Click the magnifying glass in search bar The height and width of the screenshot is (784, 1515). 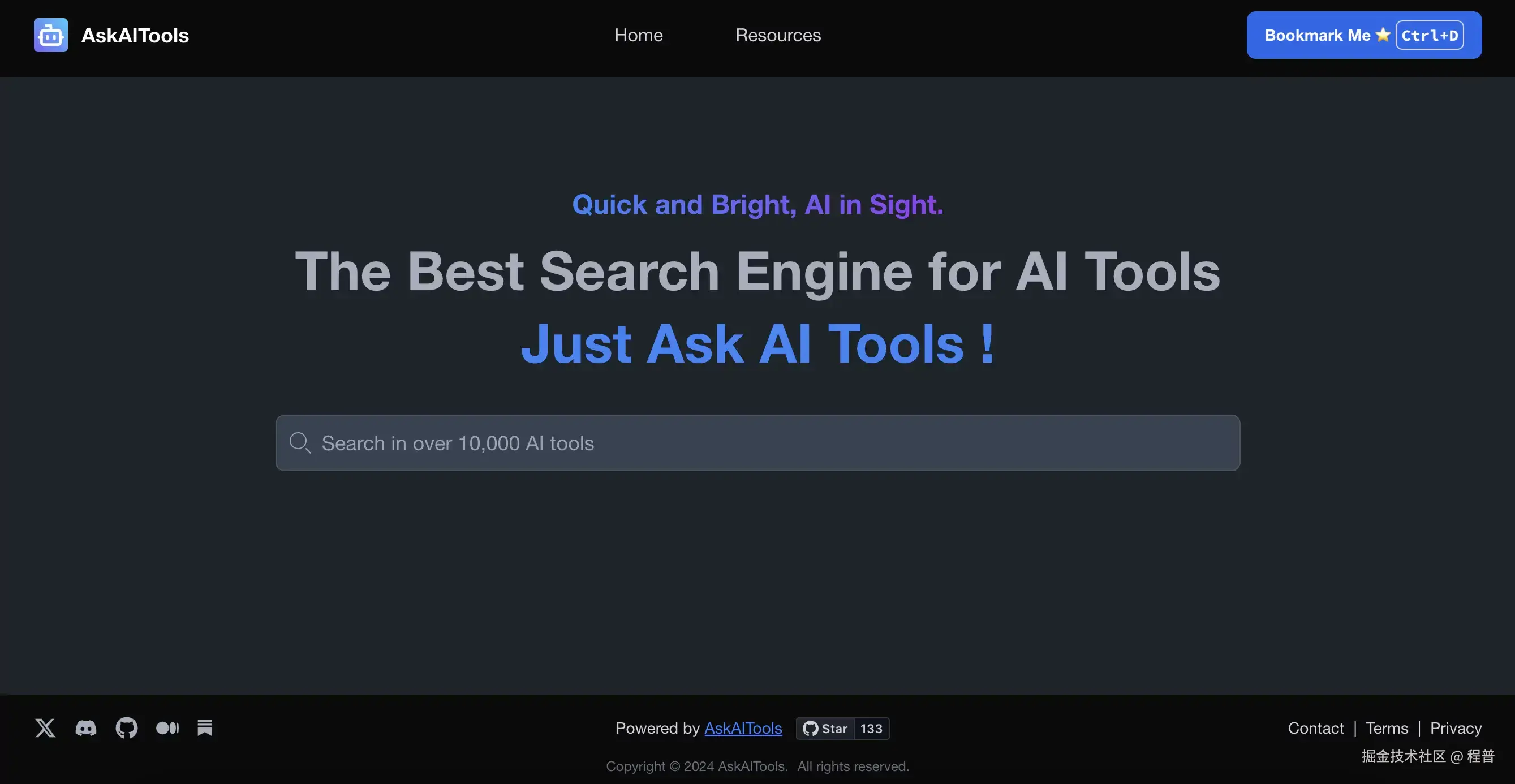pos(300,443)
